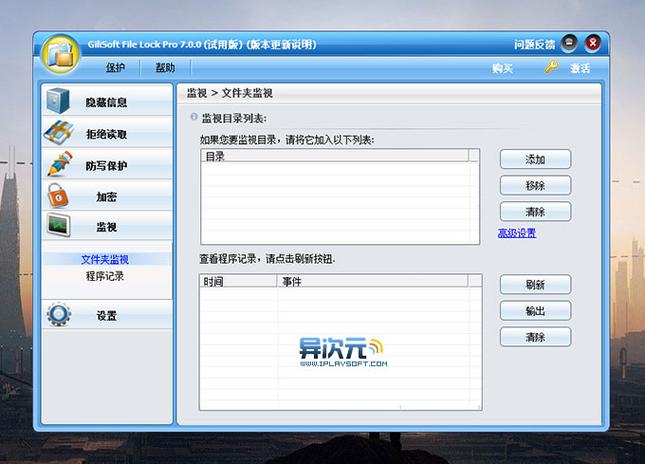Click the gear icon for 设置

tap(59, 314)
